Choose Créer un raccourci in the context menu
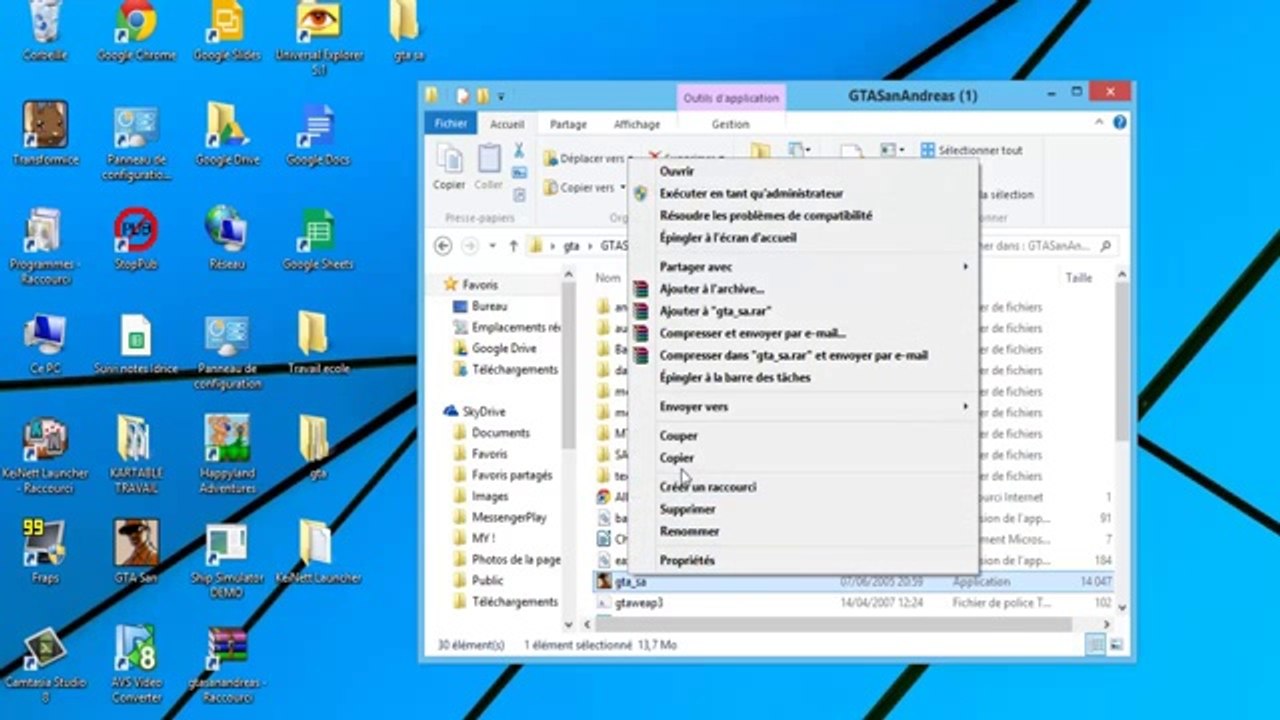The height and width of the screenshot is (720, 1280). pos(804,487)
